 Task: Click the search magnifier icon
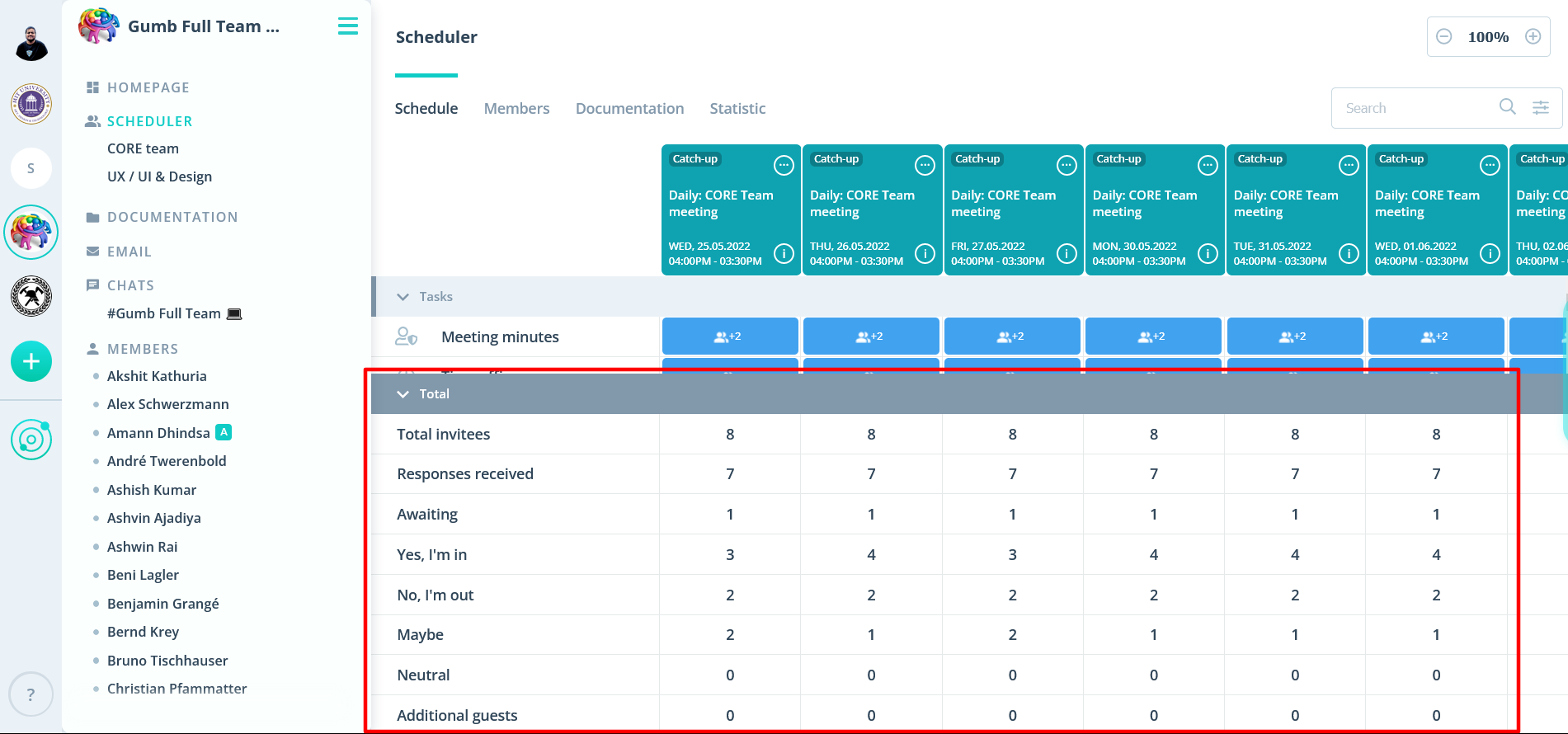[1508, 107]
